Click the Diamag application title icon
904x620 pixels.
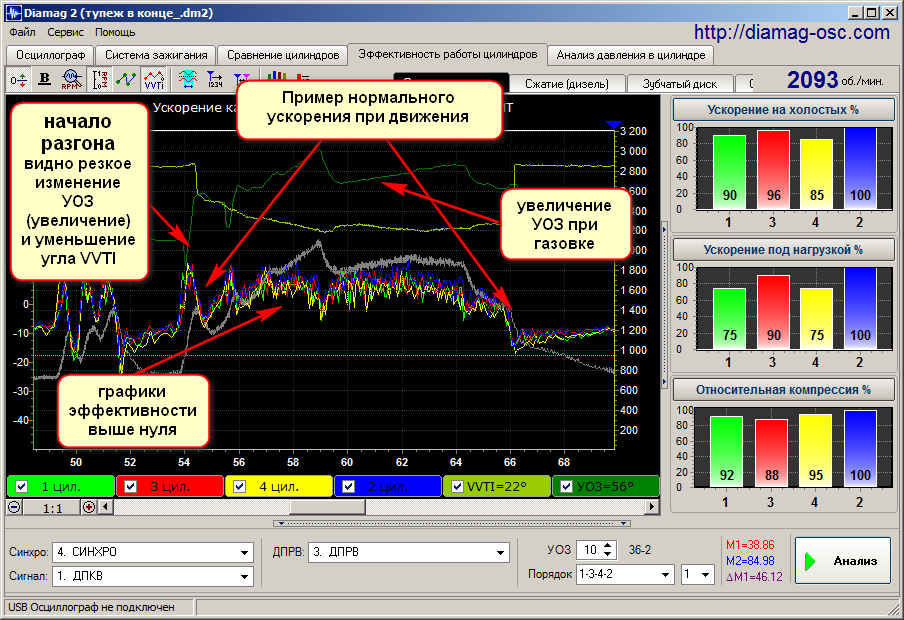click(x=13, y=12)
